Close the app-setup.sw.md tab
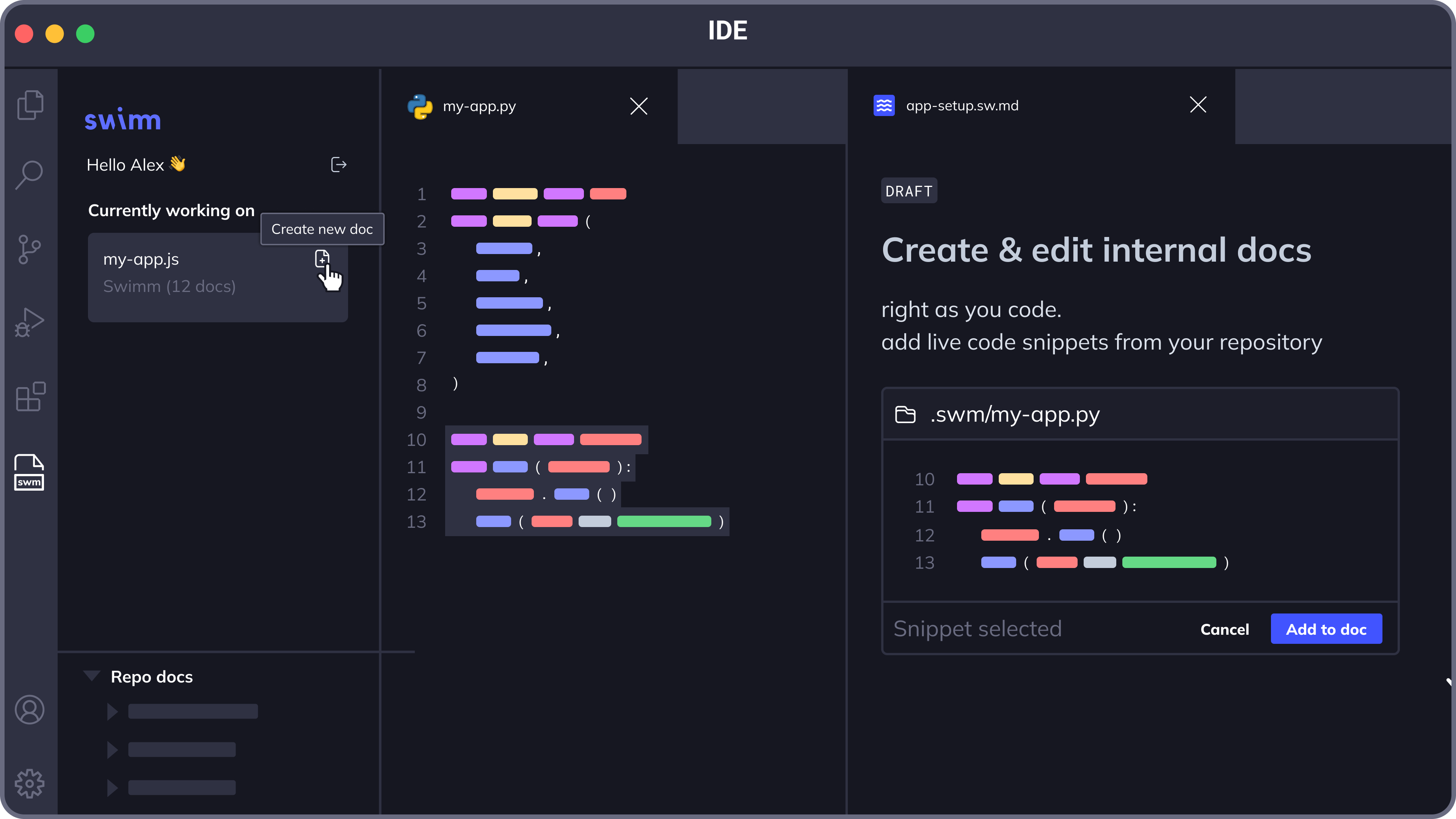Image resolution: width=1456 pixels, height=819 pixels. tap(1198, 105)
